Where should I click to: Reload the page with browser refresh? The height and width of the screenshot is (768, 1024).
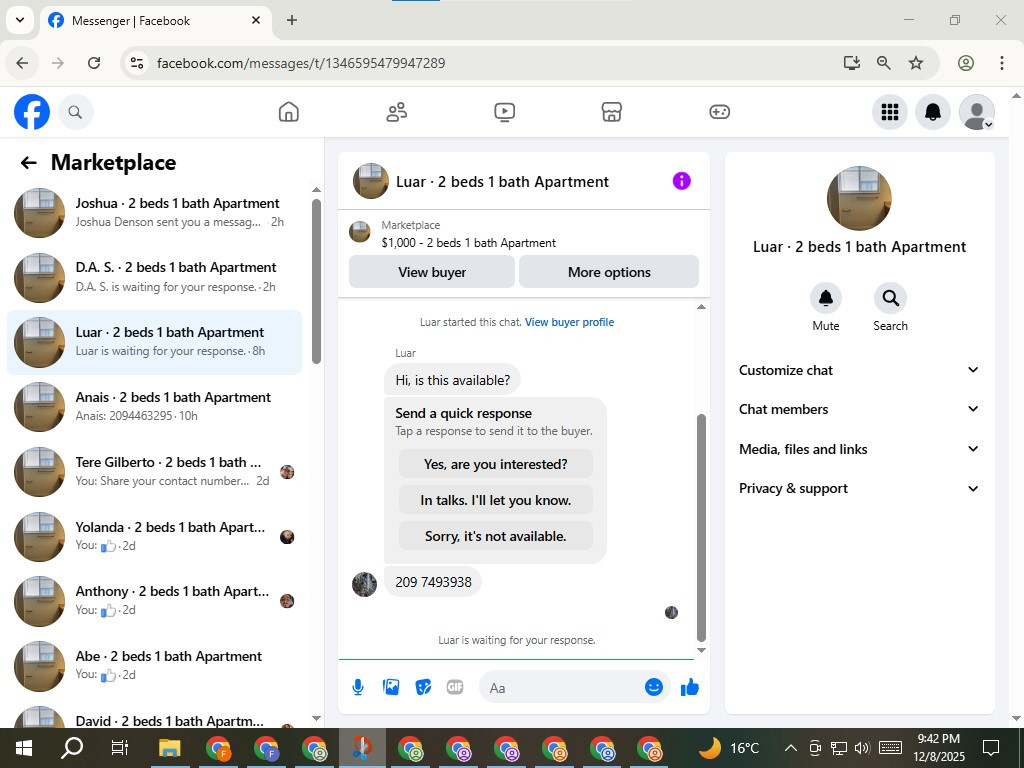tap(94, 63)
